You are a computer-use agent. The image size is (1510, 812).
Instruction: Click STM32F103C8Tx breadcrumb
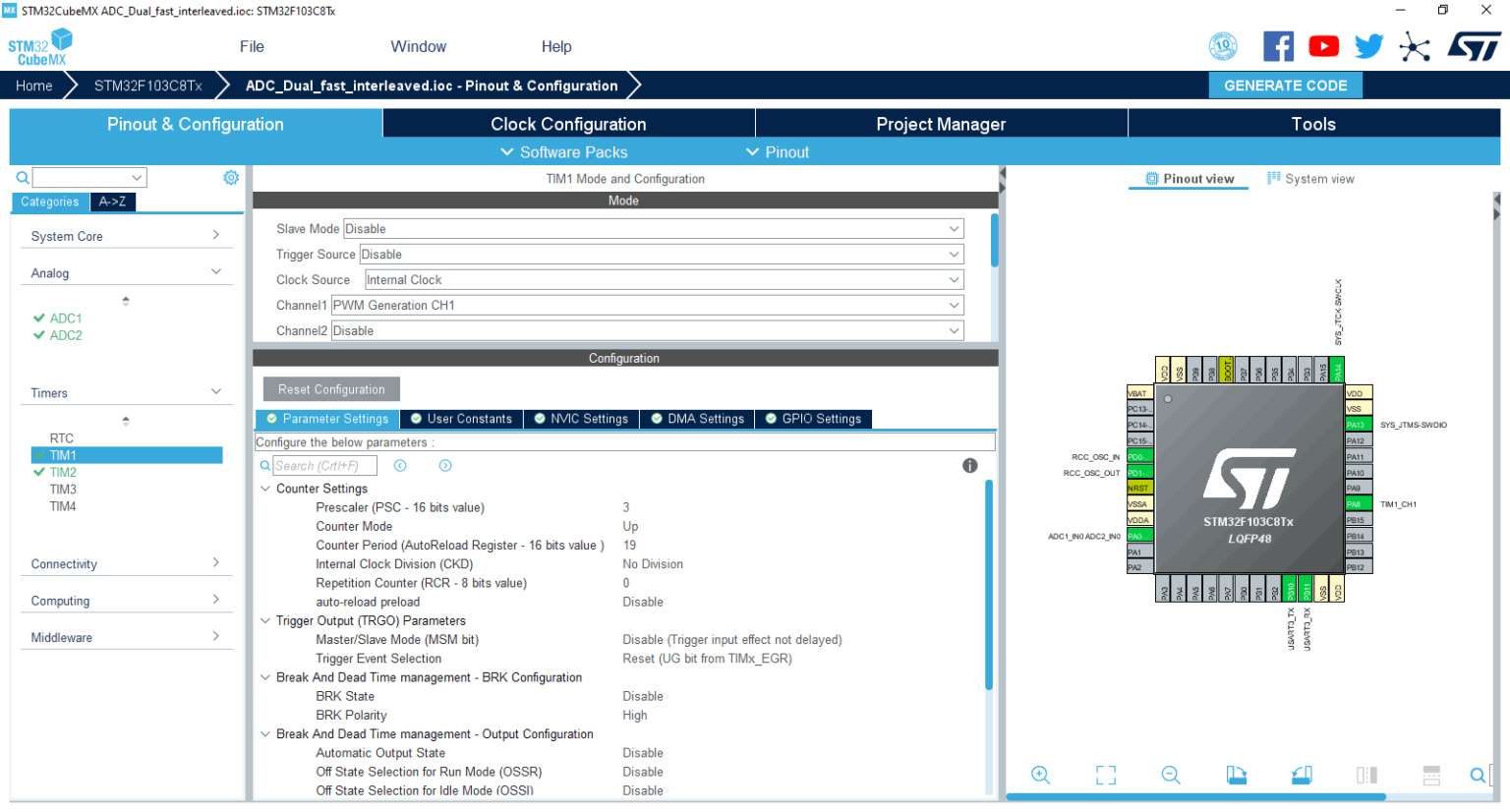point(148,86)
